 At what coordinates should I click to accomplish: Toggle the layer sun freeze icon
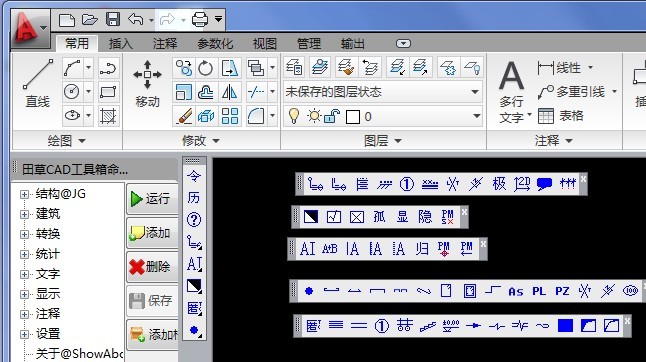(x=314, y=116)
